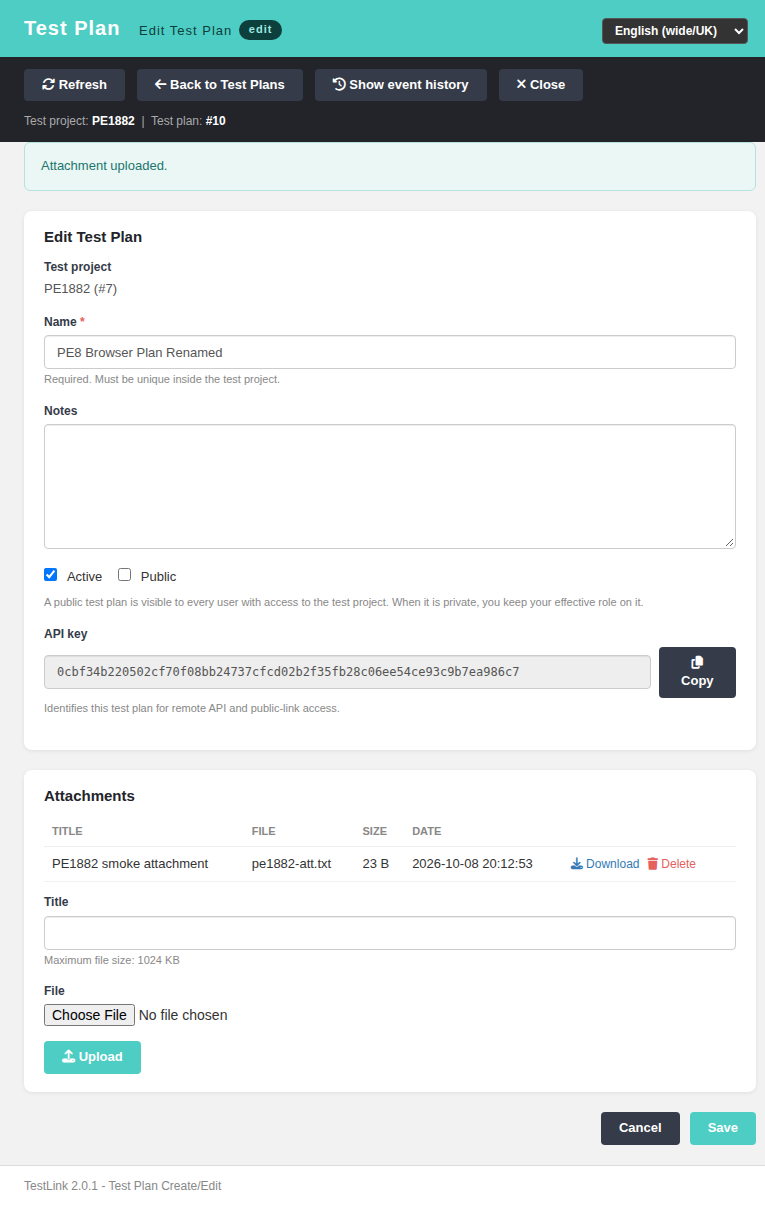Click the 'PE1882 (#7)' project text
765x1207 pixels.
pyautogui.click(x=81, y=289)
